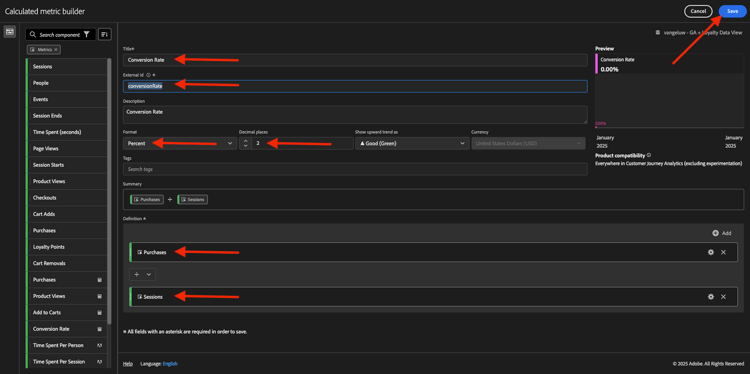Viewport: 750px width, 374px height.
Task: Click Product compatibility info icon
Action: click(649, 155)
